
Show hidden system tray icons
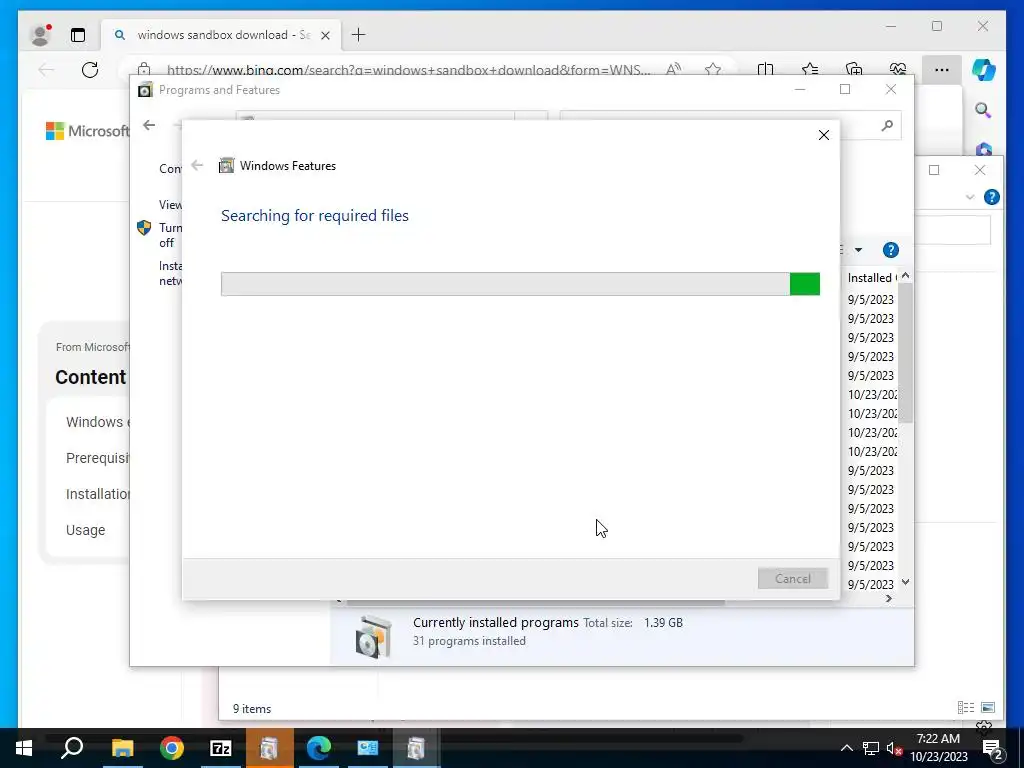846,748
